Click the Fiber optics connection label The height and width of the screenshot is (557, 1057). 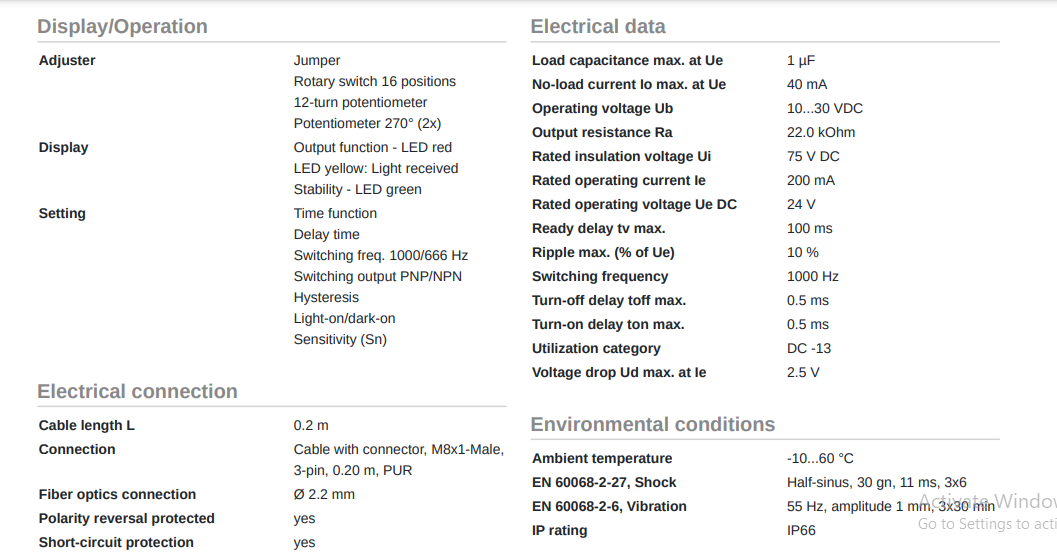117,494
